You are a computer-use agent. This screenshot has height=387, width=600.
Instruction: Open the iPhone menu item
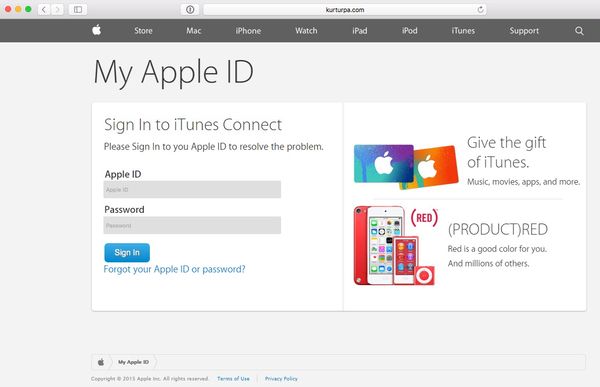click(x=248, y=31)
